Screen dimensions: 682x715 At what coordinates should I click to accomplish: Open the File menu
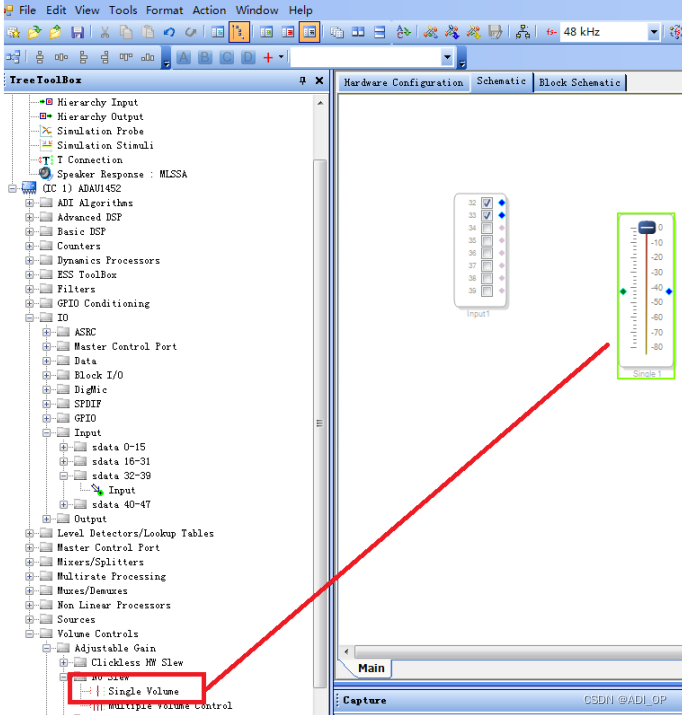(27, 10)
